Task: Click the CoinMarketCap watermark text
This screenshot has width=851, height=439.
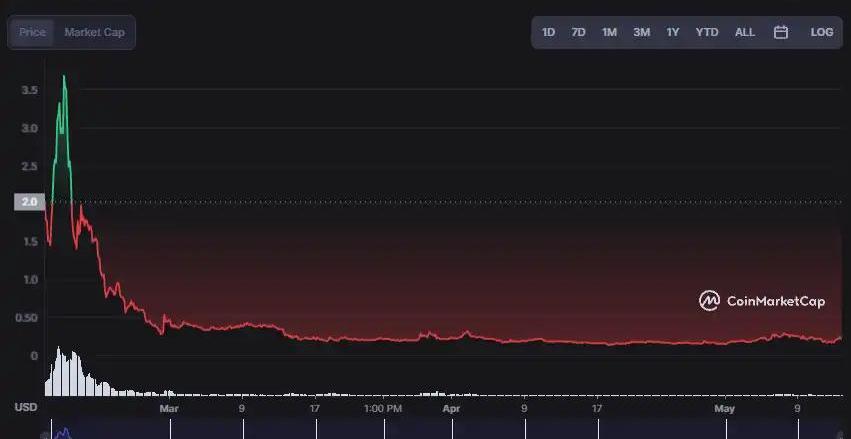Action: pyautogui.click(x=775, y=301)
